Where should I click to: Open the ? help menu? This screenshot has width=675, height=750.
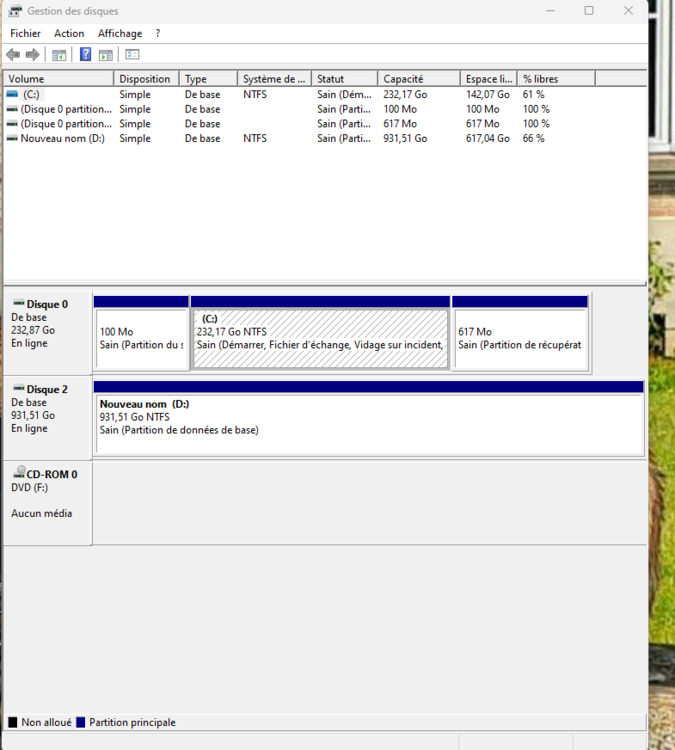(x=157, y=33)
